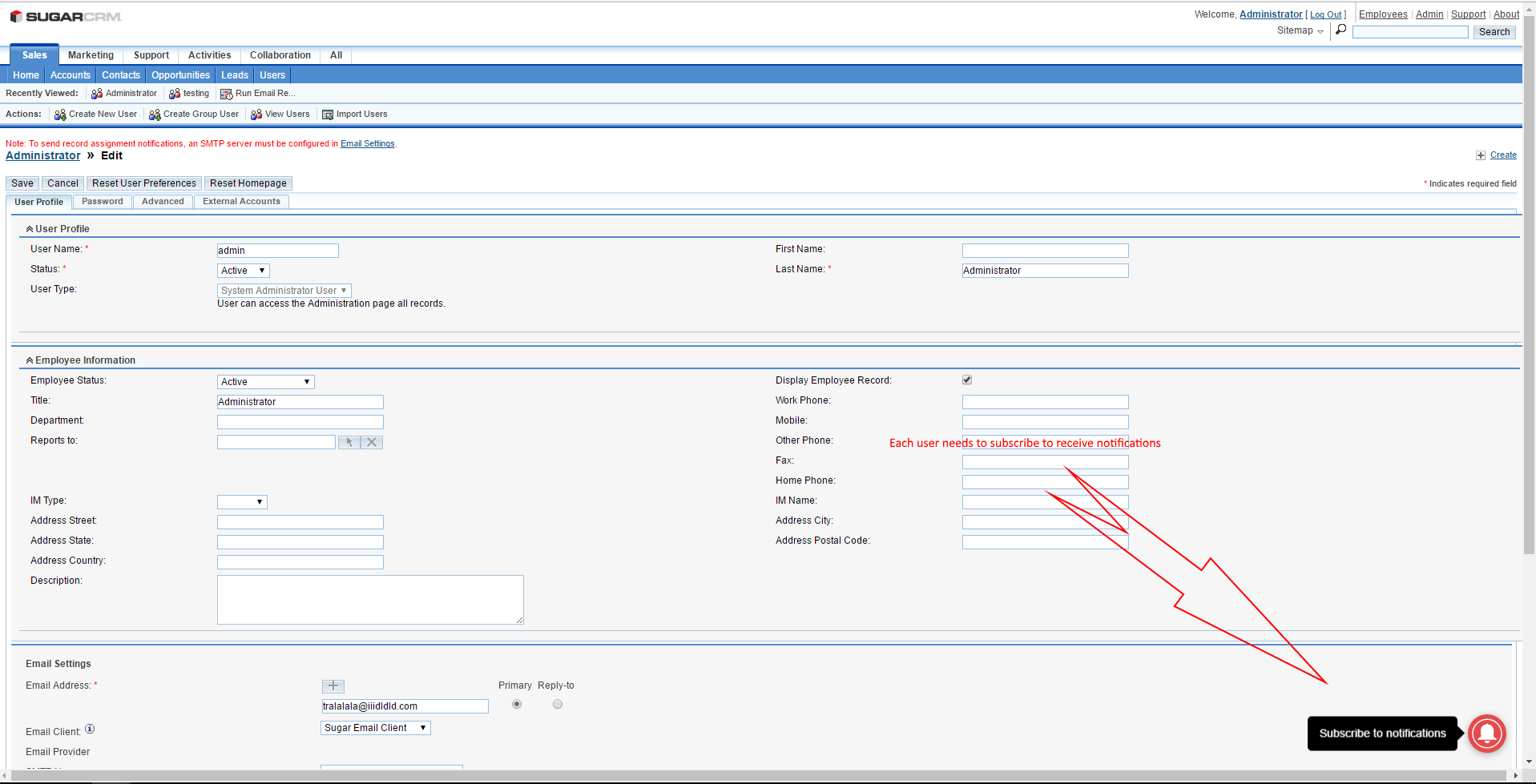Image resolution: width=1536 pixels, height=784 pixels.
Task: Click the Create New User icon
Action: (x=60, y=115)
